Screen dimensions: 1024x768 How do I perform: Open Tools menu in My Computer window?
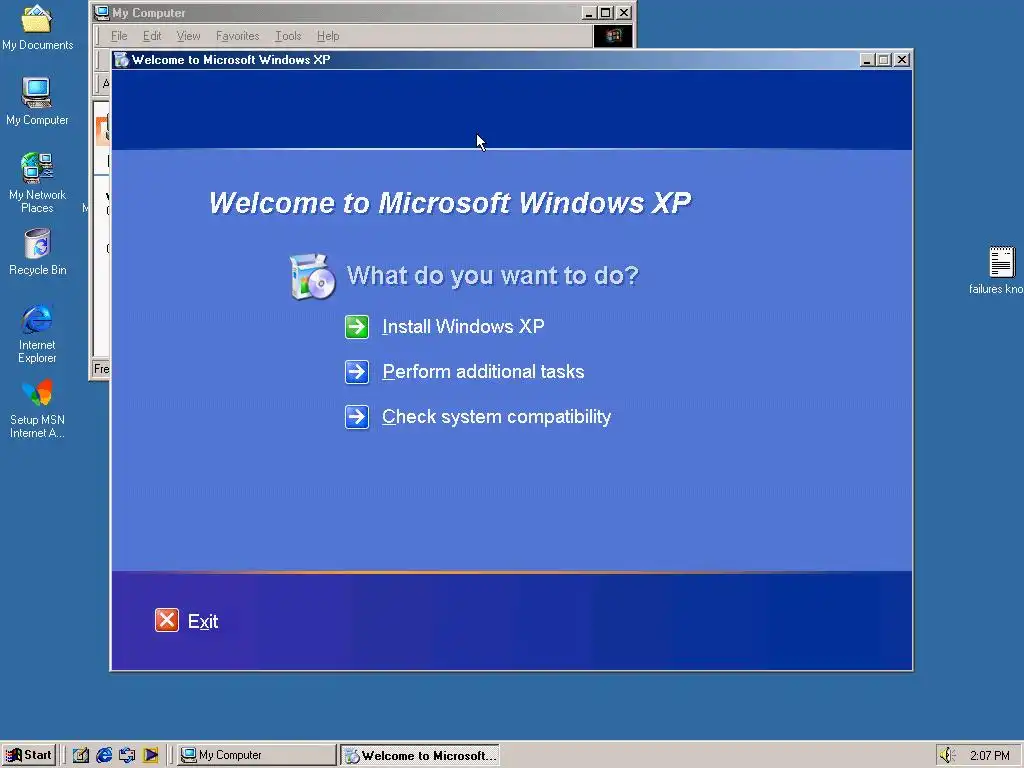pos(288,36)
